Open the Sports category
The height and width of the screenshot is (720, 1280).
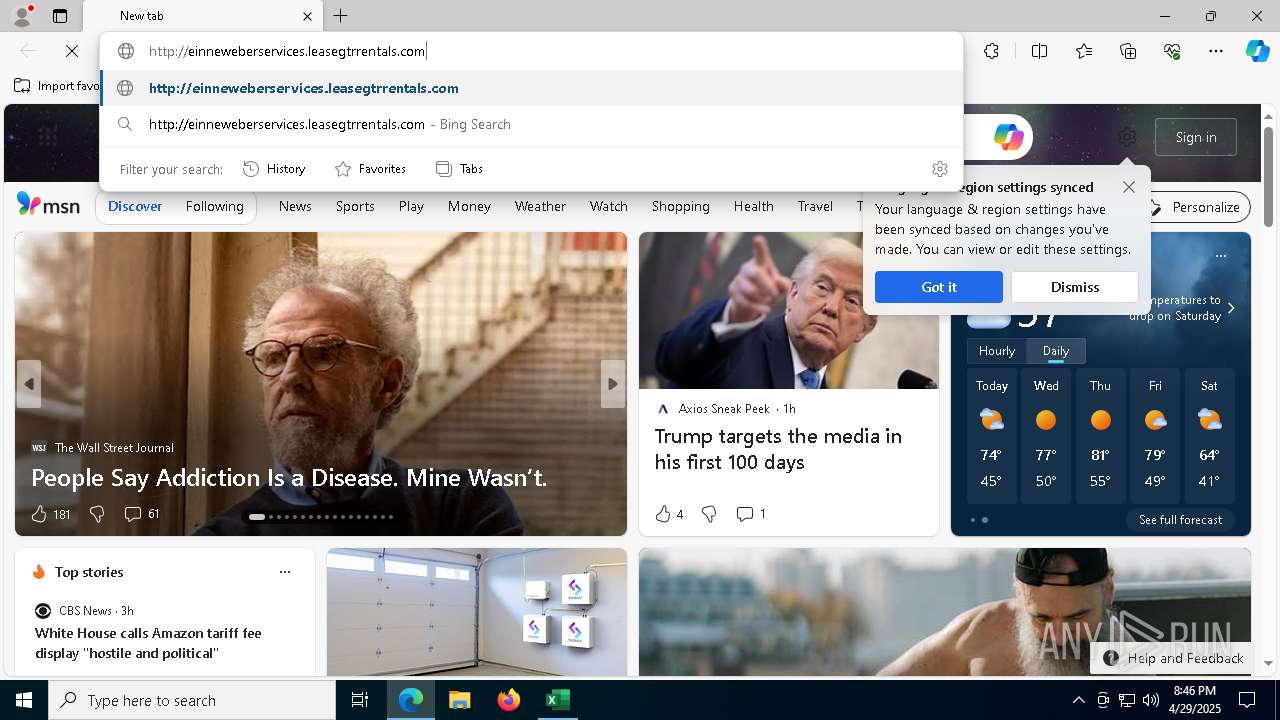355,207
